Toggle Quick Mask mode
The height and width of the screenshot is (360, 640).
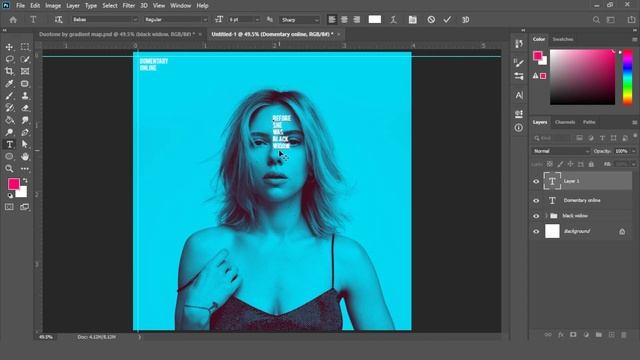9,207
